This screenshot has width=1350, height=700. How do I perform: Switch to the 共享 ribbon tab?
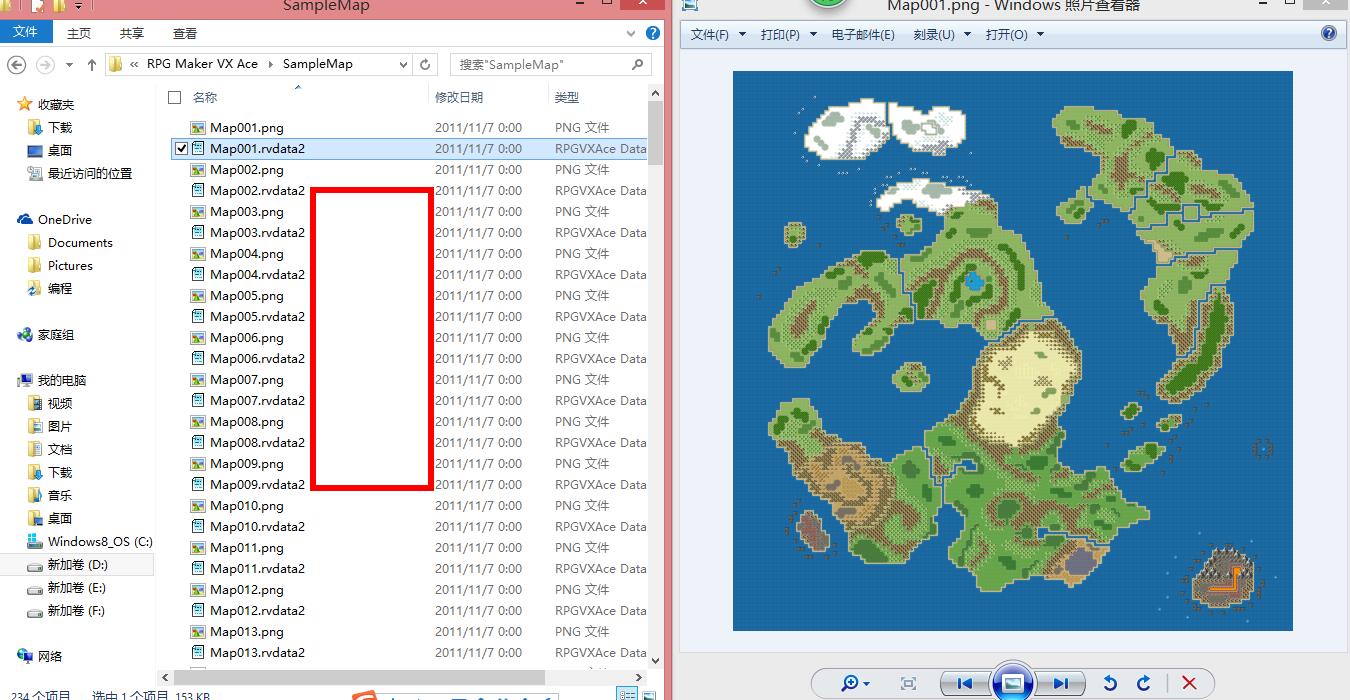point(132,33)
